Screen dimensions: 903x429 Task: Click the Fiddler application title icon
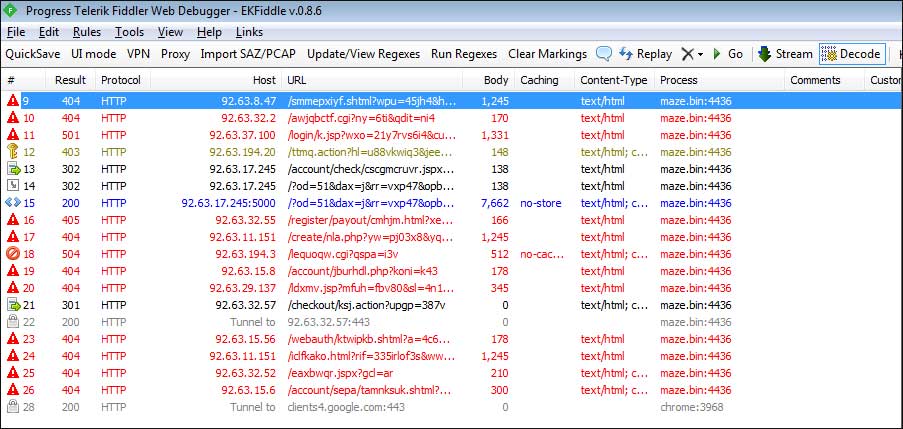click(12, 11)
